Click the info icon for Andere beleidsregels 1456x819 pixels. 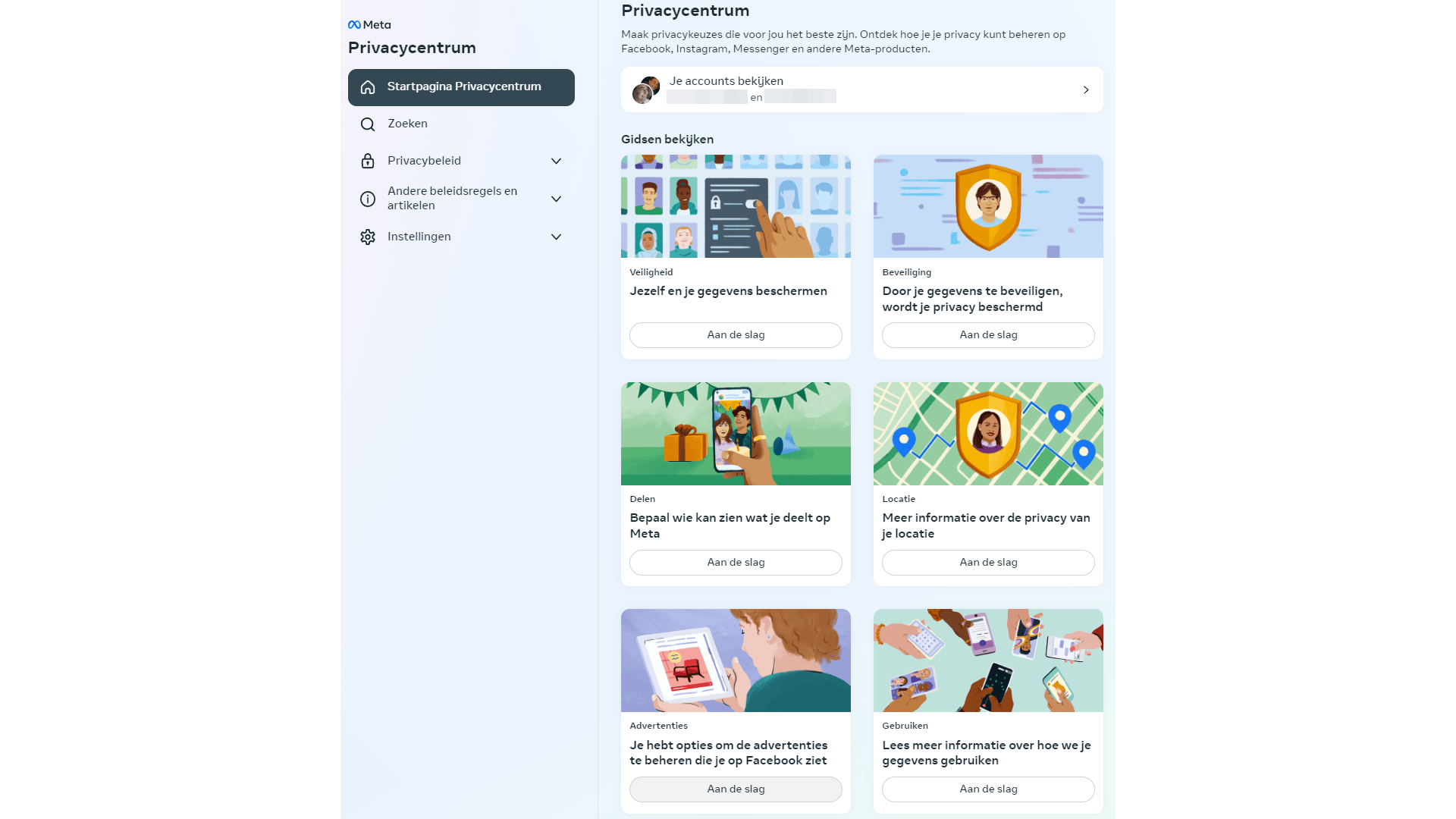[368, 199]
